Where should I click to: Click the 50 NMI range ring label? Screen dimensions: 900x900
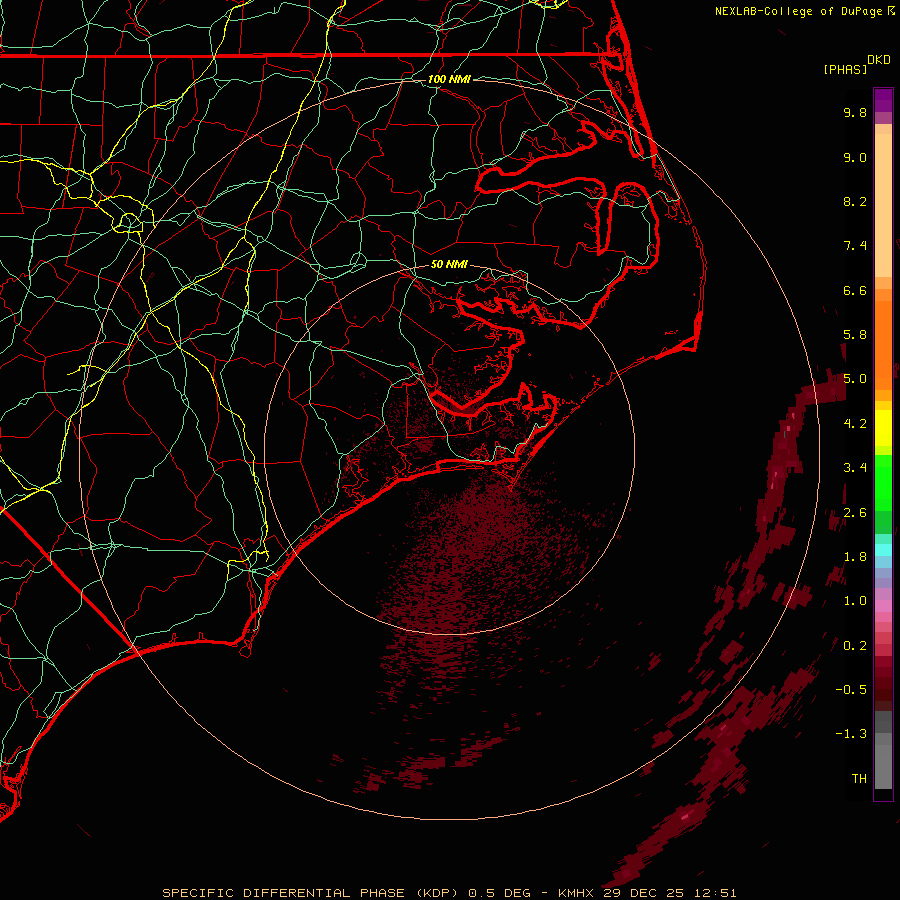coord(449,264)
